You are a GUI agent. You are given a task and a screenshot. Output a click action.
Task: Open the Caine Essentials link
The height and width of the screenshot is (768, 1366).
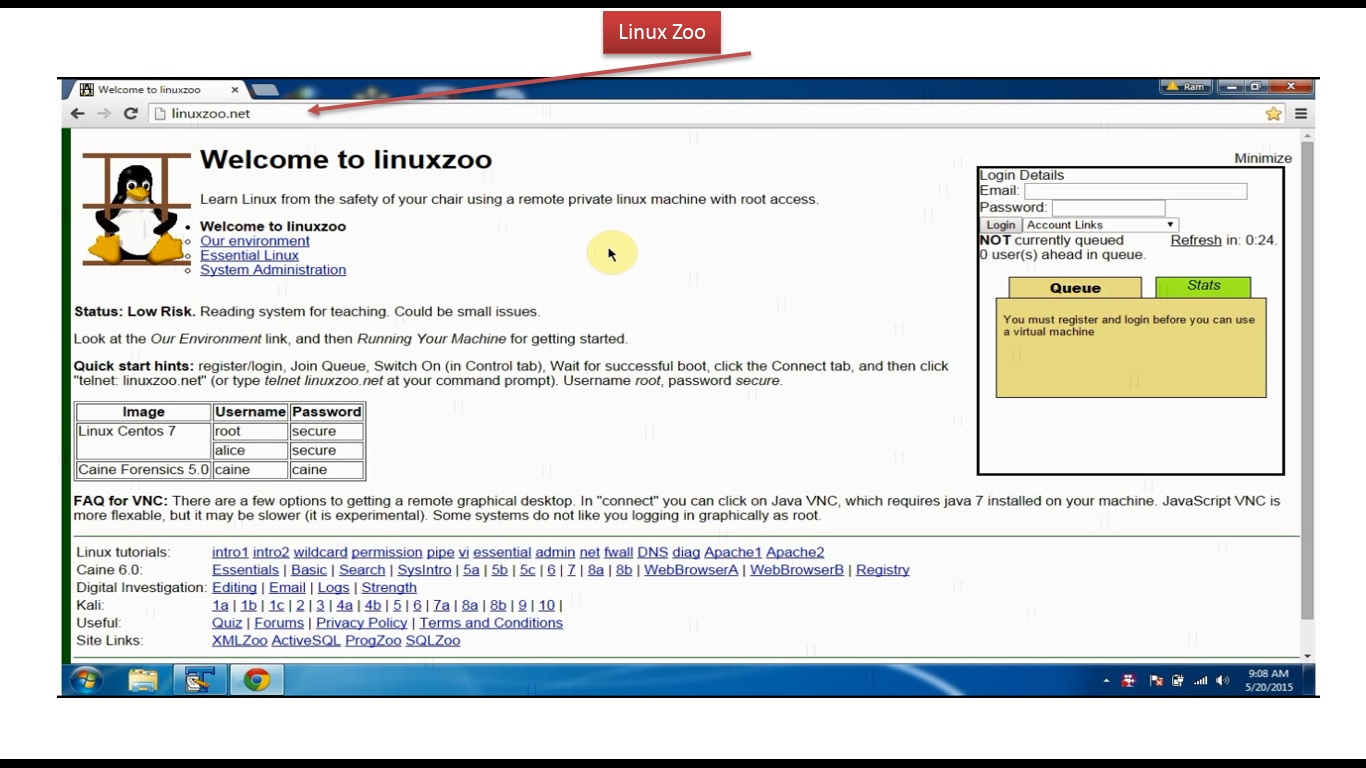pyautogui.click(x=245, y=570)
